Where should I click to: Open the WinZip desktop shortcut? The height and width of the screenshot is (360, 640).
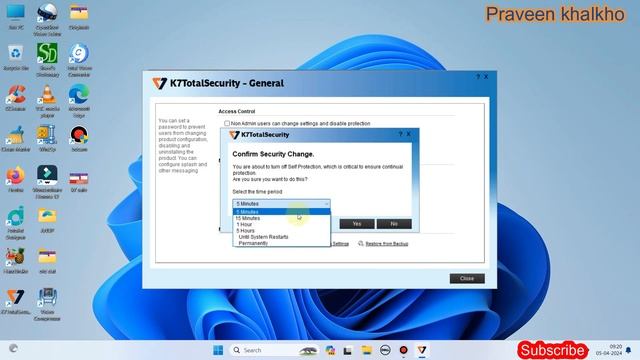coord(47,139)
